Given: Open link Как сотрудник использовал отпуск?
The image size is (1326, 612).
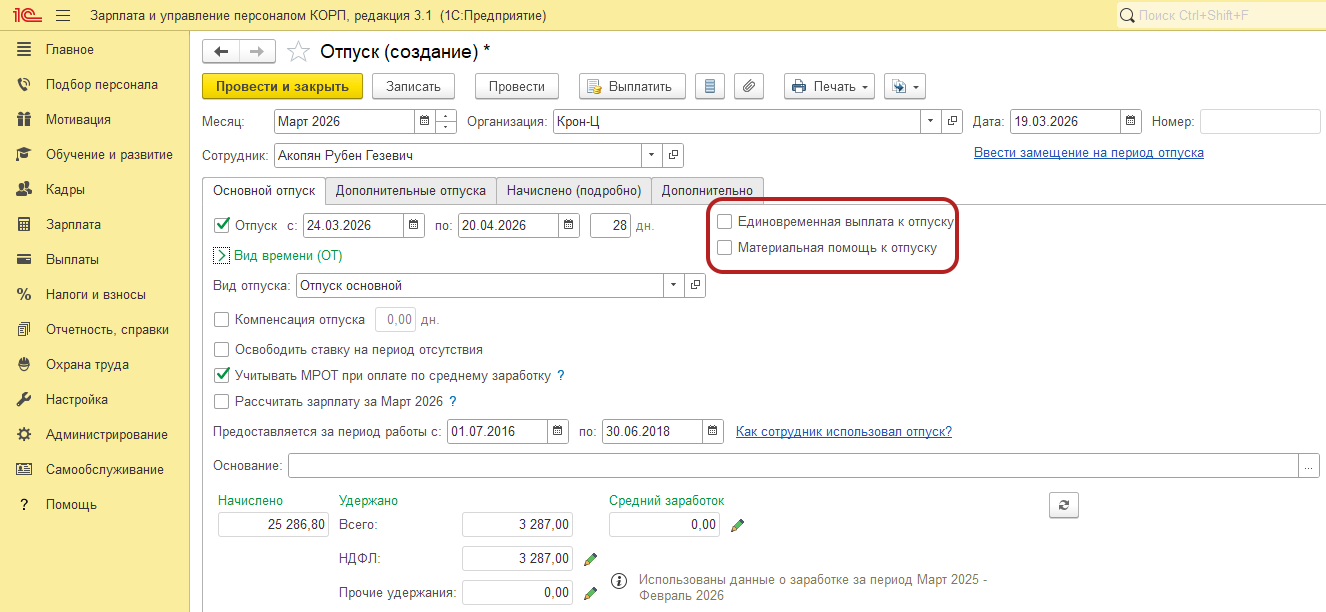Looking at the screenshot, I should coord(843,431).
